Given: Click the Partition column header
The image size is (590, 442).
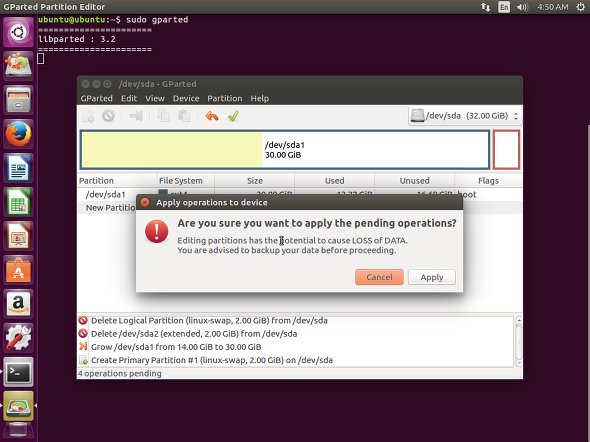Looking at the screenshot, I should (117, 181).
